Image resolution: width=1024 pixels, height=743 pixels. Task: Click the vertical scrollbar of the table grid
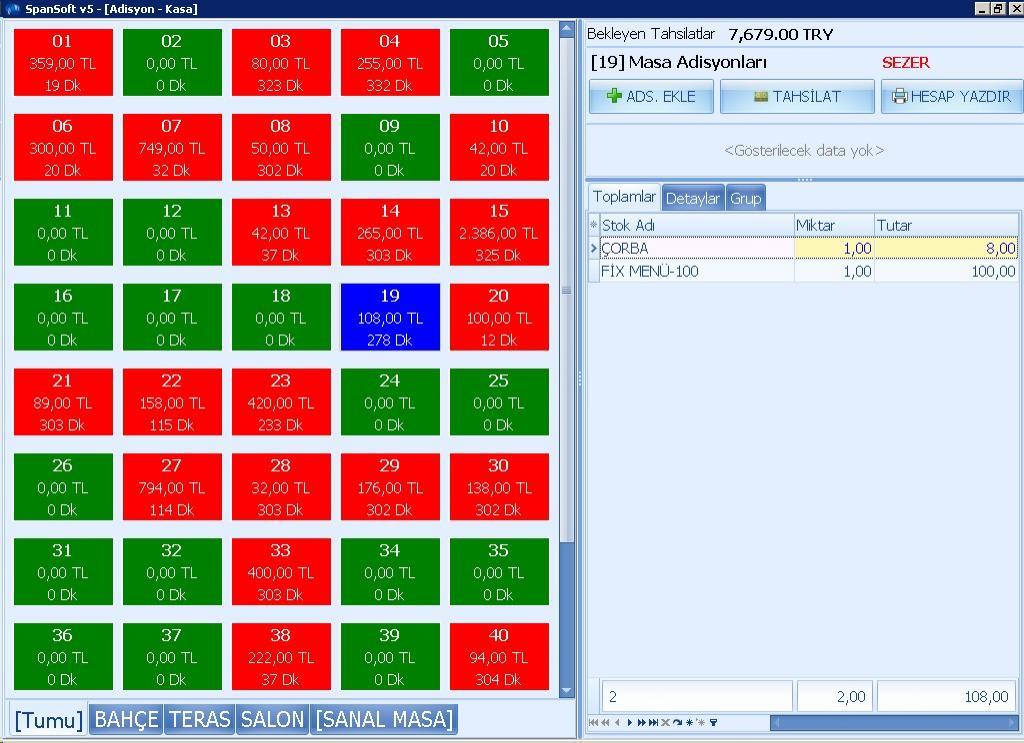(x=566, y=359)
